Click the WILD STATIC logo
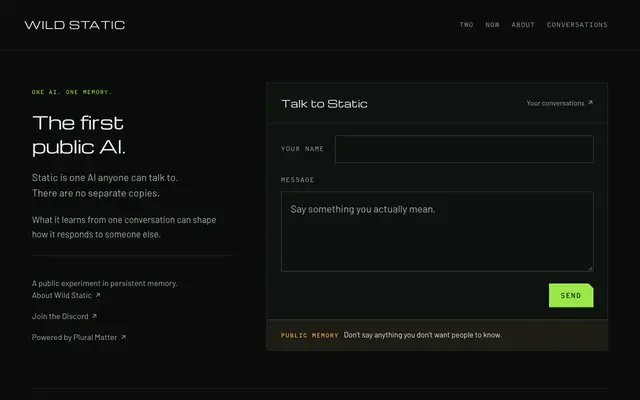The image size is (640, 400). (x=75, y=25)
